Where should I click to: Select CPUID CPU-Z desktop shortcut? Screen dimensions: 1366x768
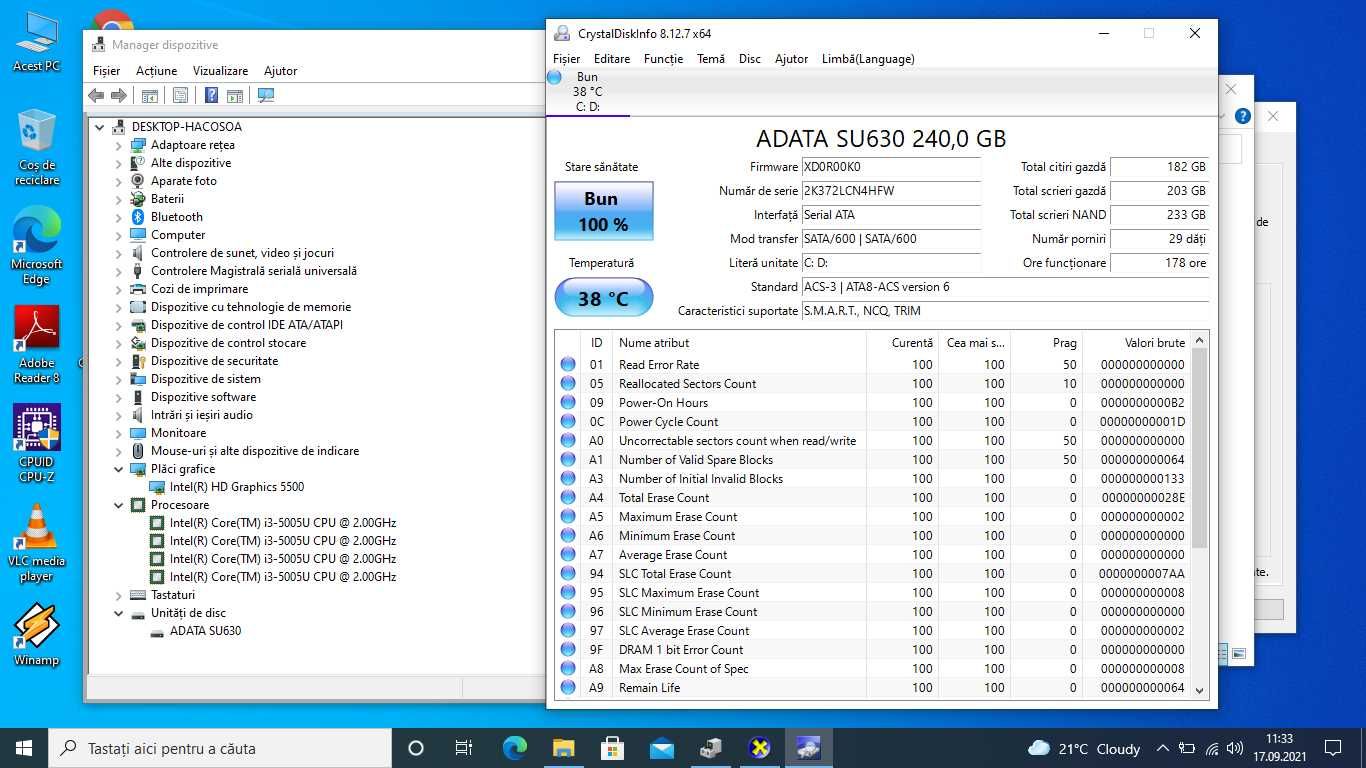click(36, 444)
